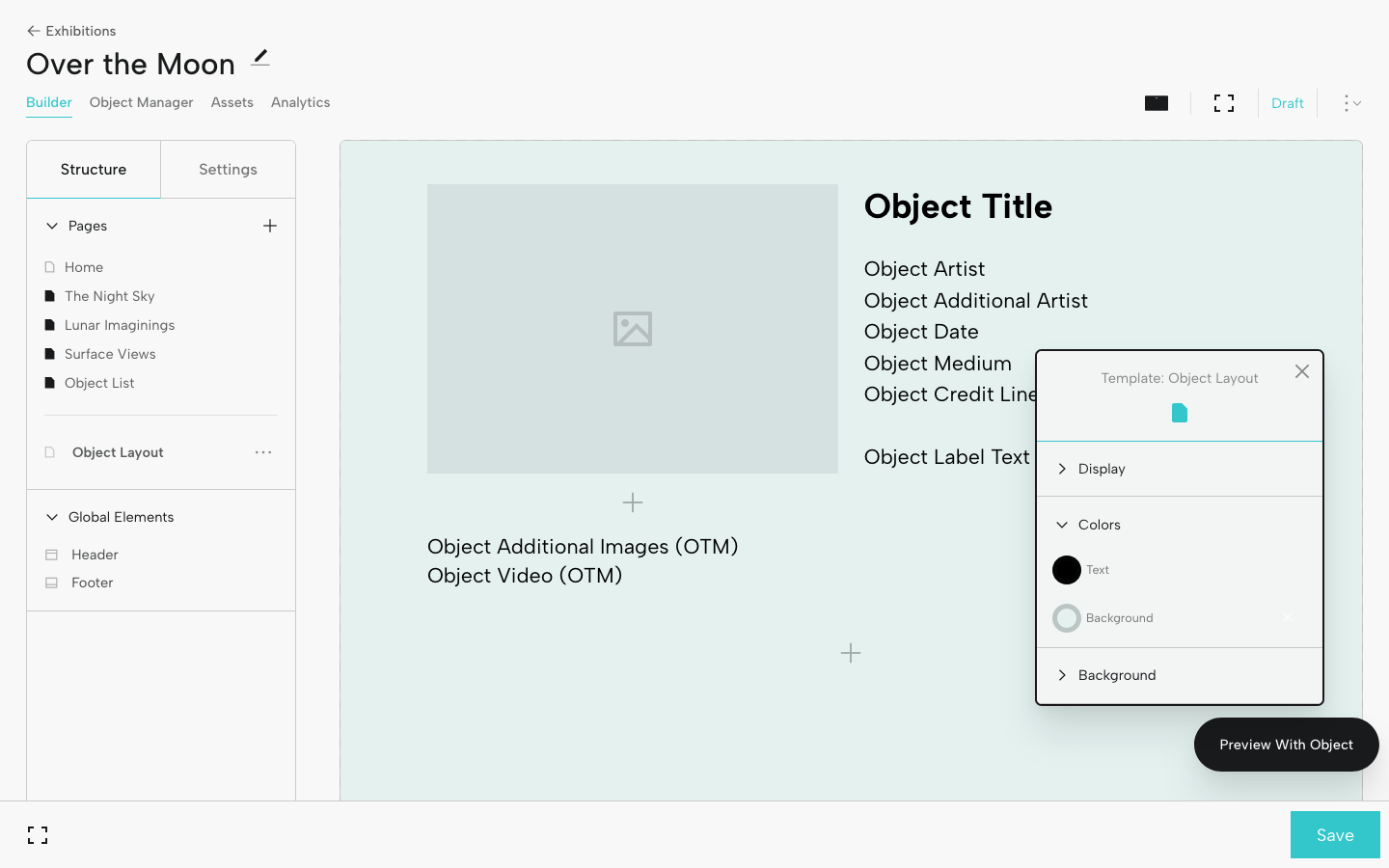Select the black Text color swatch
Screen dimensions: 1389x868
pos(1067,570)
